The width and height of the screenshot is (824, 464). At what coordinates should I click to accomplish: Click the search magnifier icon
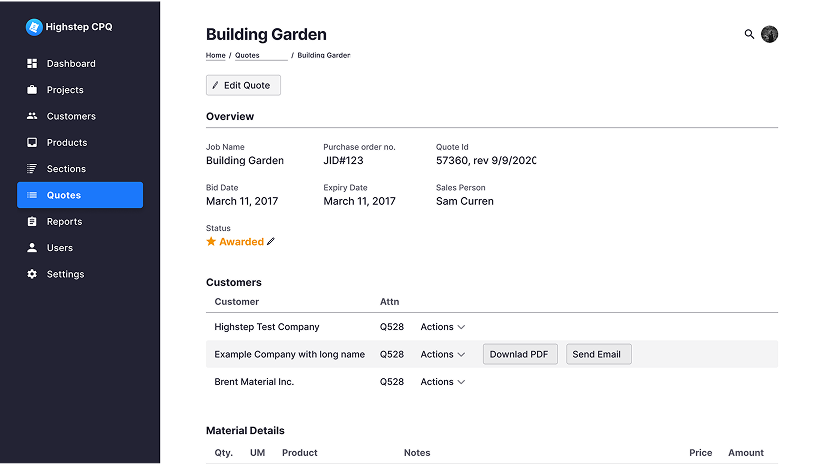(x=750, y=34)
